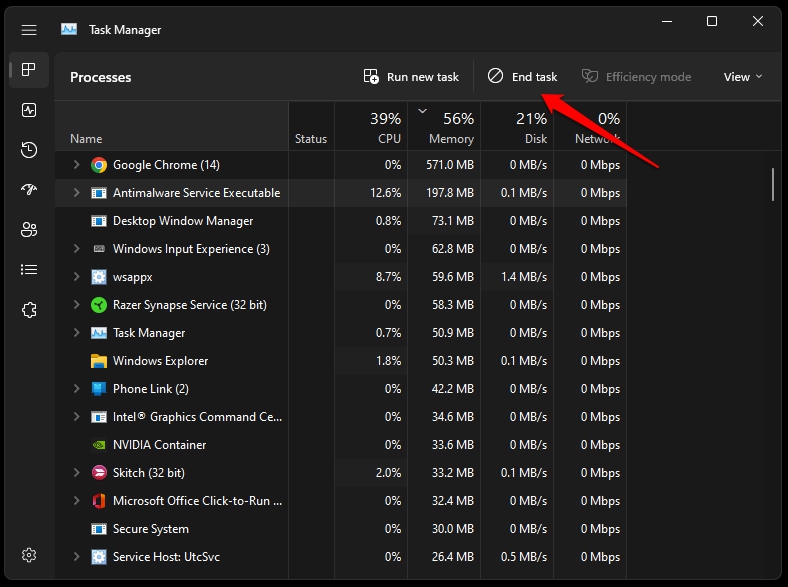Open the App history sidebar icon
This screenshot has width=788, height=587.
29,150
